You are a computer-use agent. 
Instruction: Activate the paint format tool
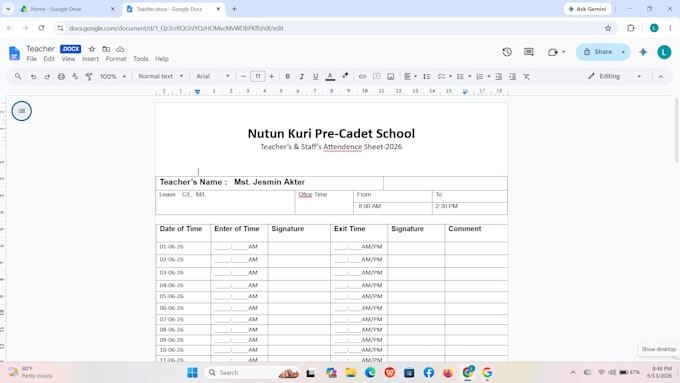pos(89,76)
